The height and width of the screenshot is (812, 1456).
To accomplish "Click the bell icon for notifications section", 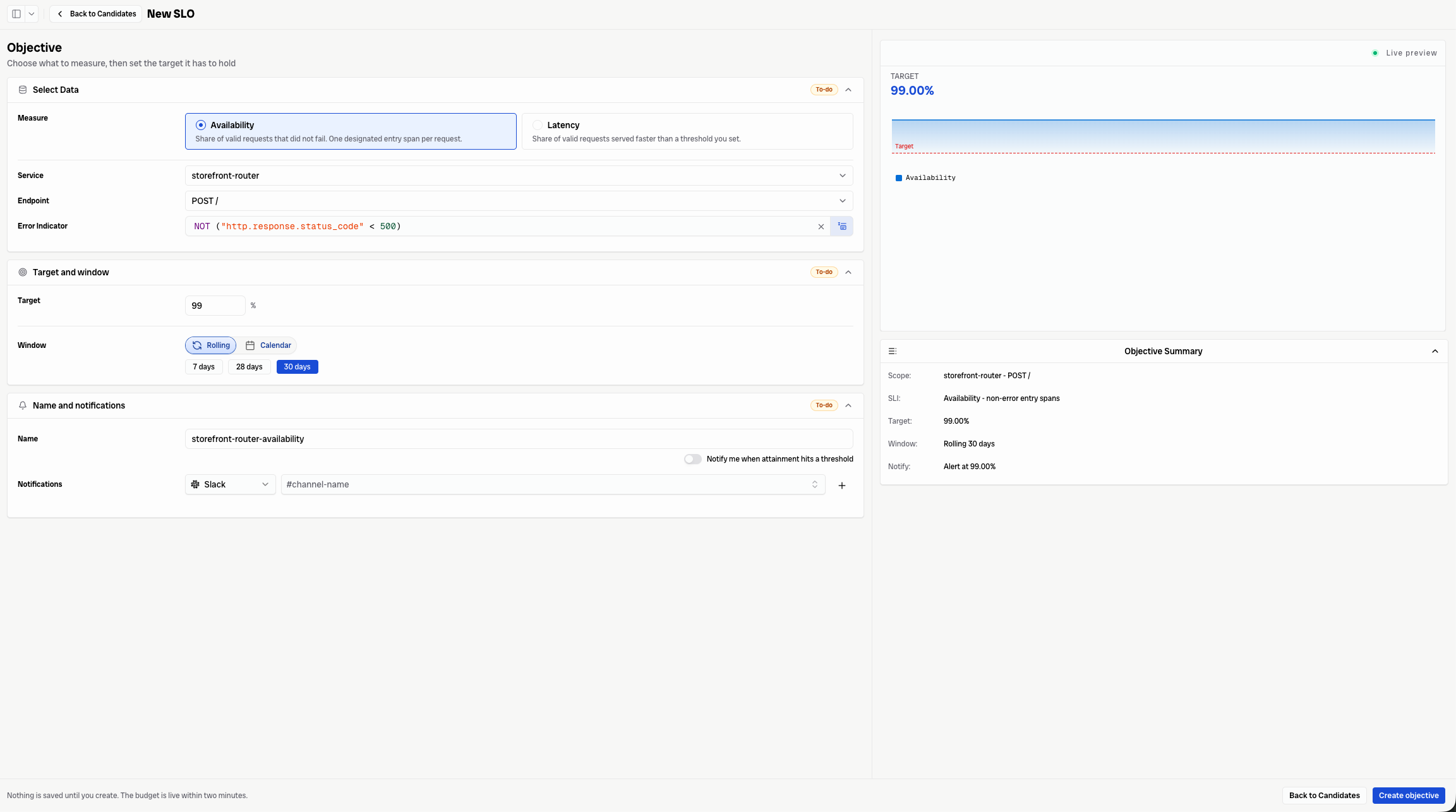I will click(x=23, y=405).
